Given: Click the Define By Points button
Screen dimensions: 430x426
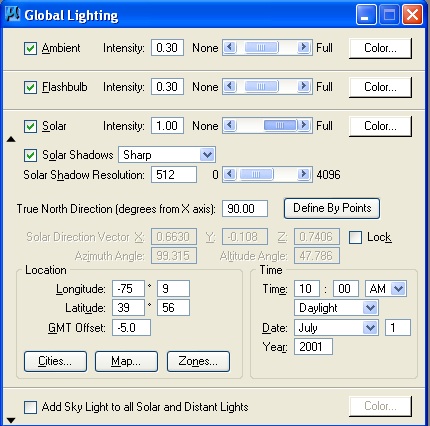Looking at the screenshot, I should click(x=332, y=208).
